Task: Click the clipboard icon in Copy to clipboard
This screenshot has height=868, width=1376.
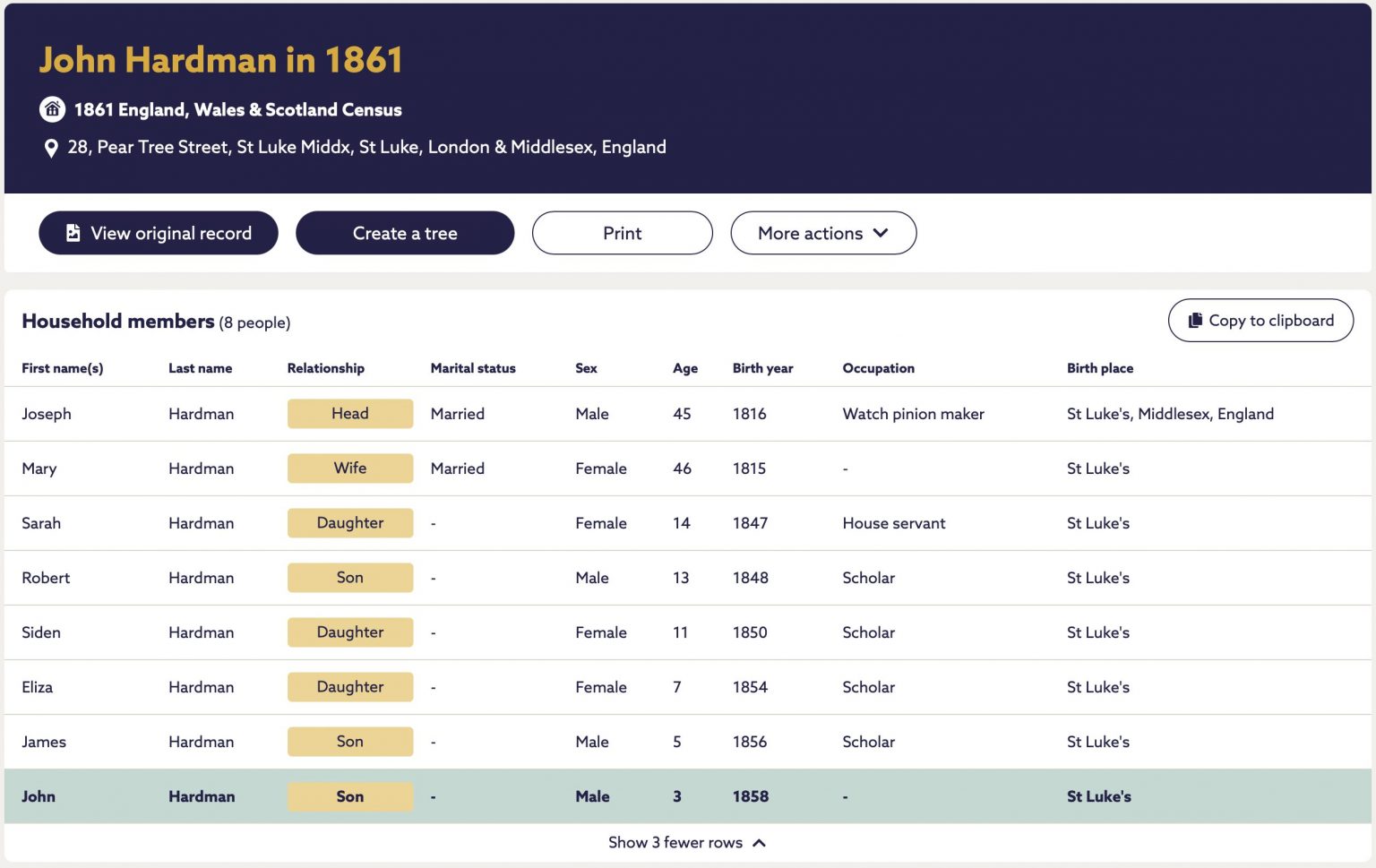Action: tap(1195, 321)
